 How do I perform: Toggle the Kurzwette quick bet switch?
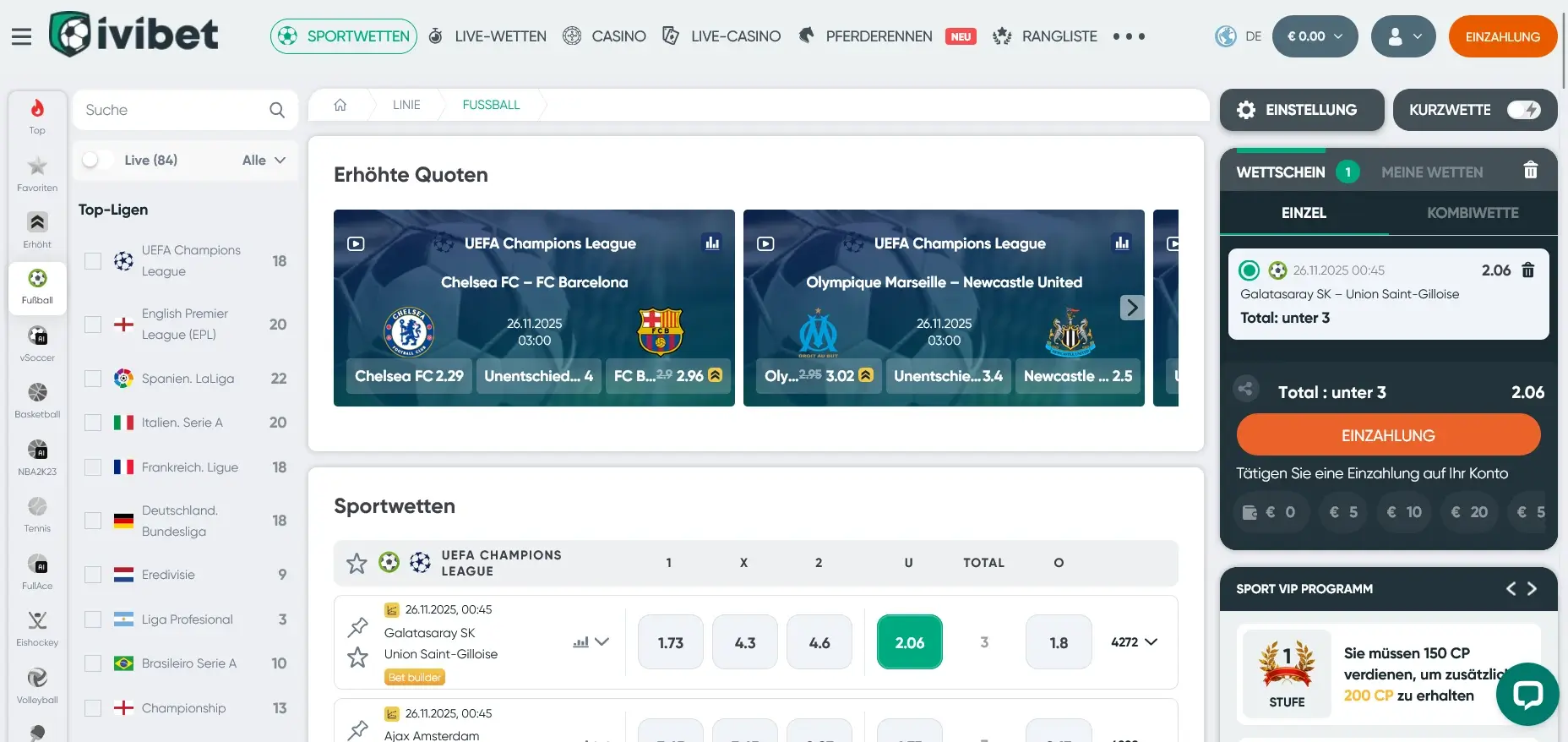[x=1524, y=110]
